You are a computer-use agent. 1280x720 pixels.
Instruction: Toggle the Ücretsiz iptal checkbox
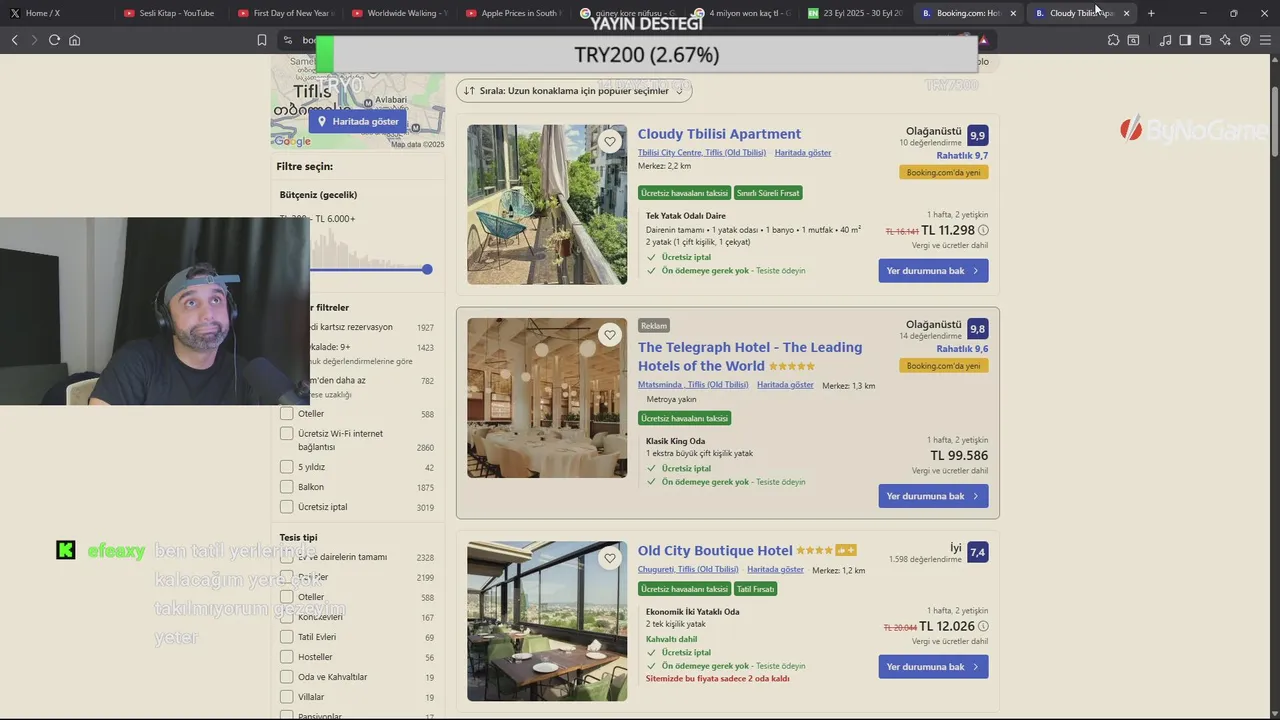point(287,507)
